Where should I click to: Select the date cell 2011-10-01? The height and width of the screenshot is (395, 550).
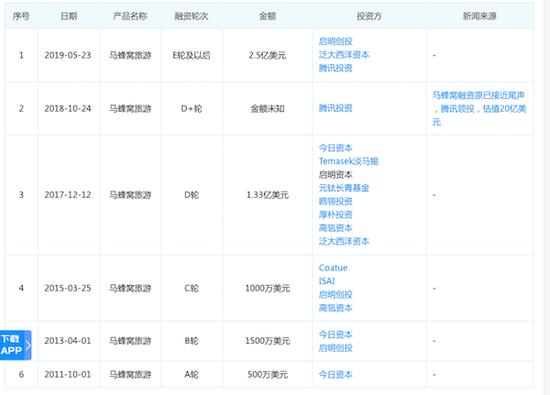(x=68, y=374)
